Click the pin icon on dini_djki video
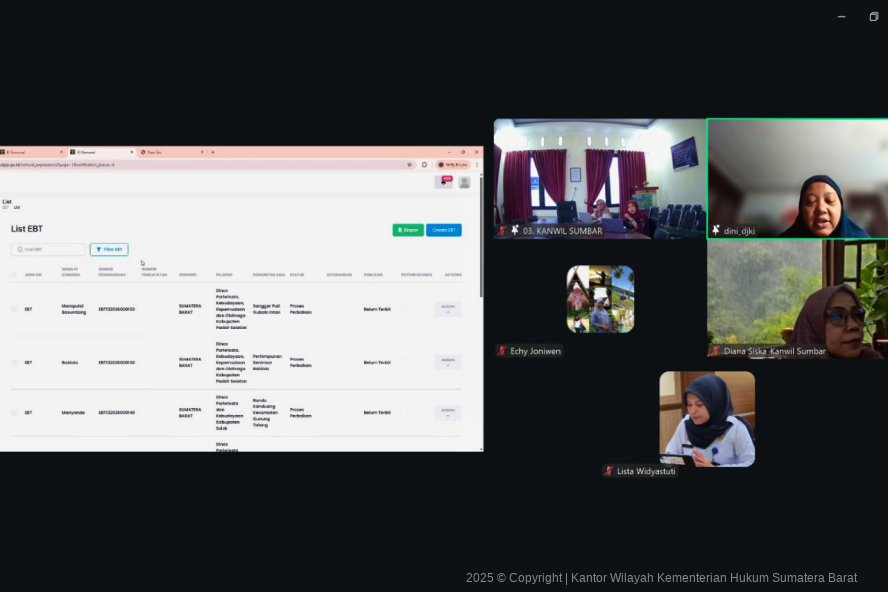Screen dimensions: 888x592 click(715, 230)
